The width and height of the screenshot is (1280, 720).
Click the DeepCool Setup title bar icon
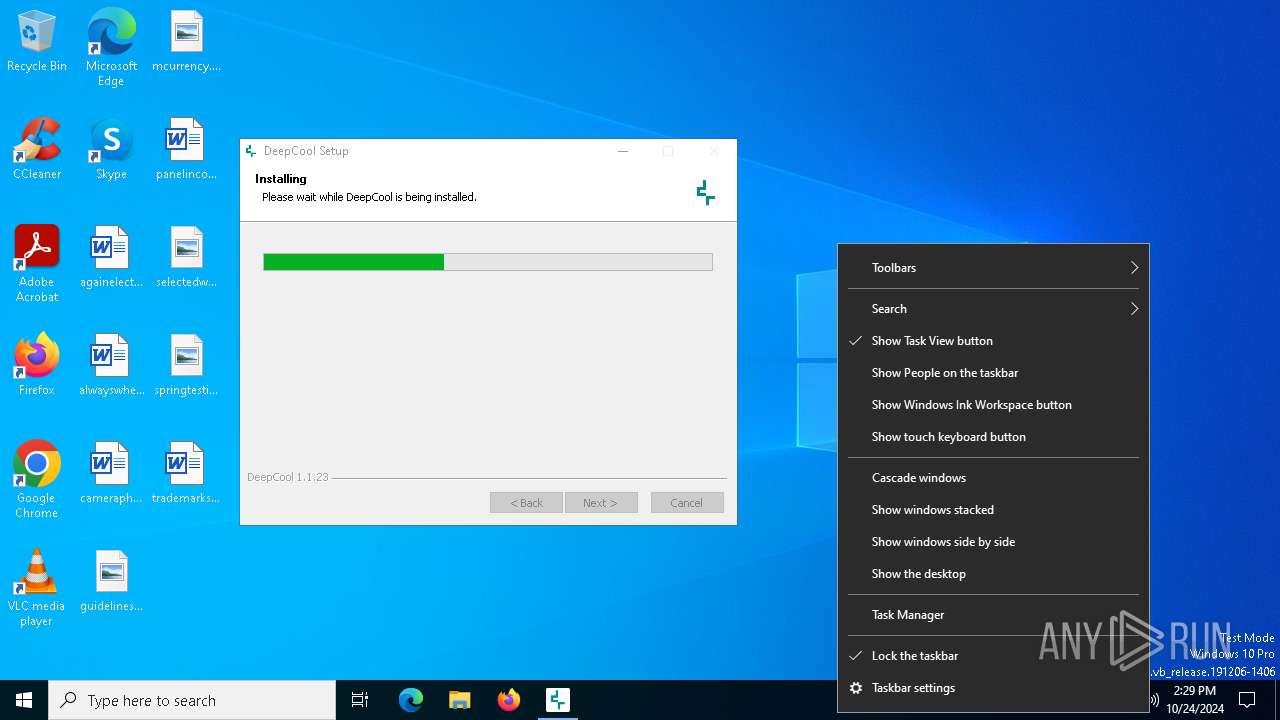[251, 151]
